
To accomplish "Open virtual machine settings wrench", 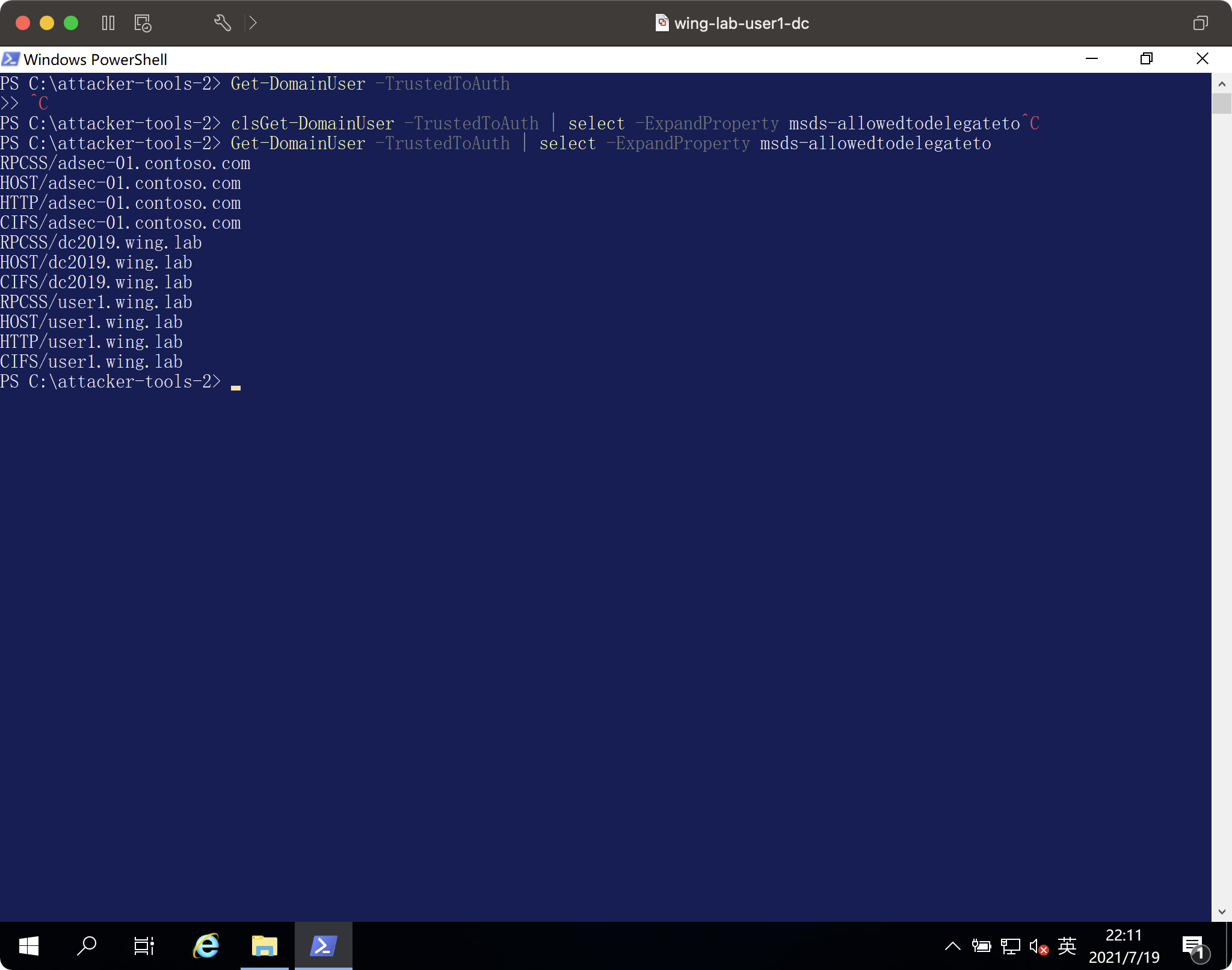I will coord(223,23).
